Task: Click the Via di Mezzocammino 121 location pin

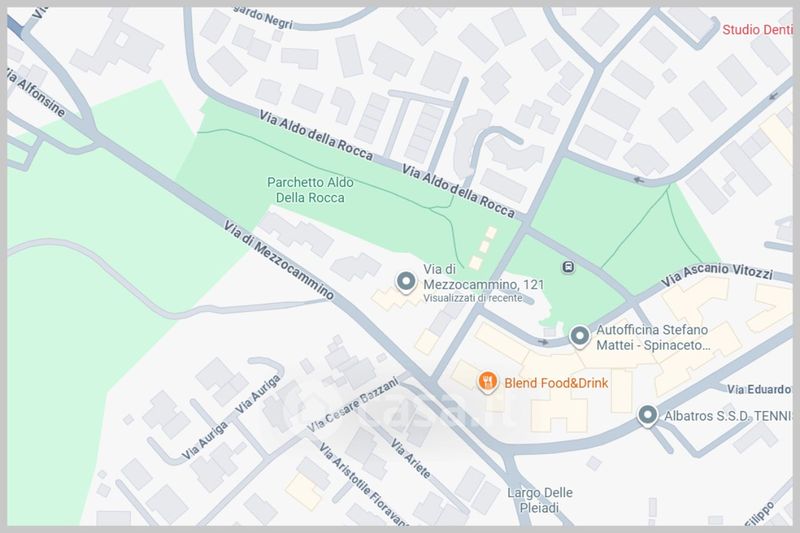Action: coord(406,282)
